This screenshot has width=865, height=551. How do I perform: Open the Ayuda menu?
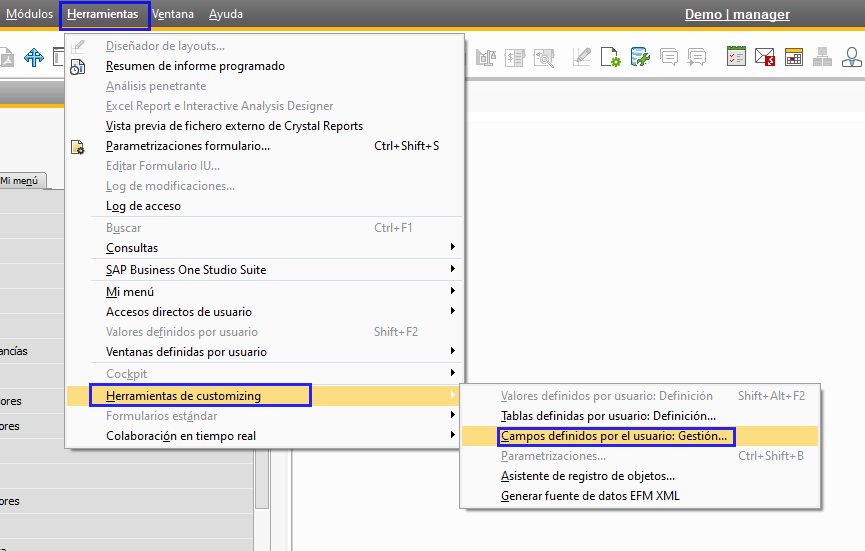pos(226,14)
